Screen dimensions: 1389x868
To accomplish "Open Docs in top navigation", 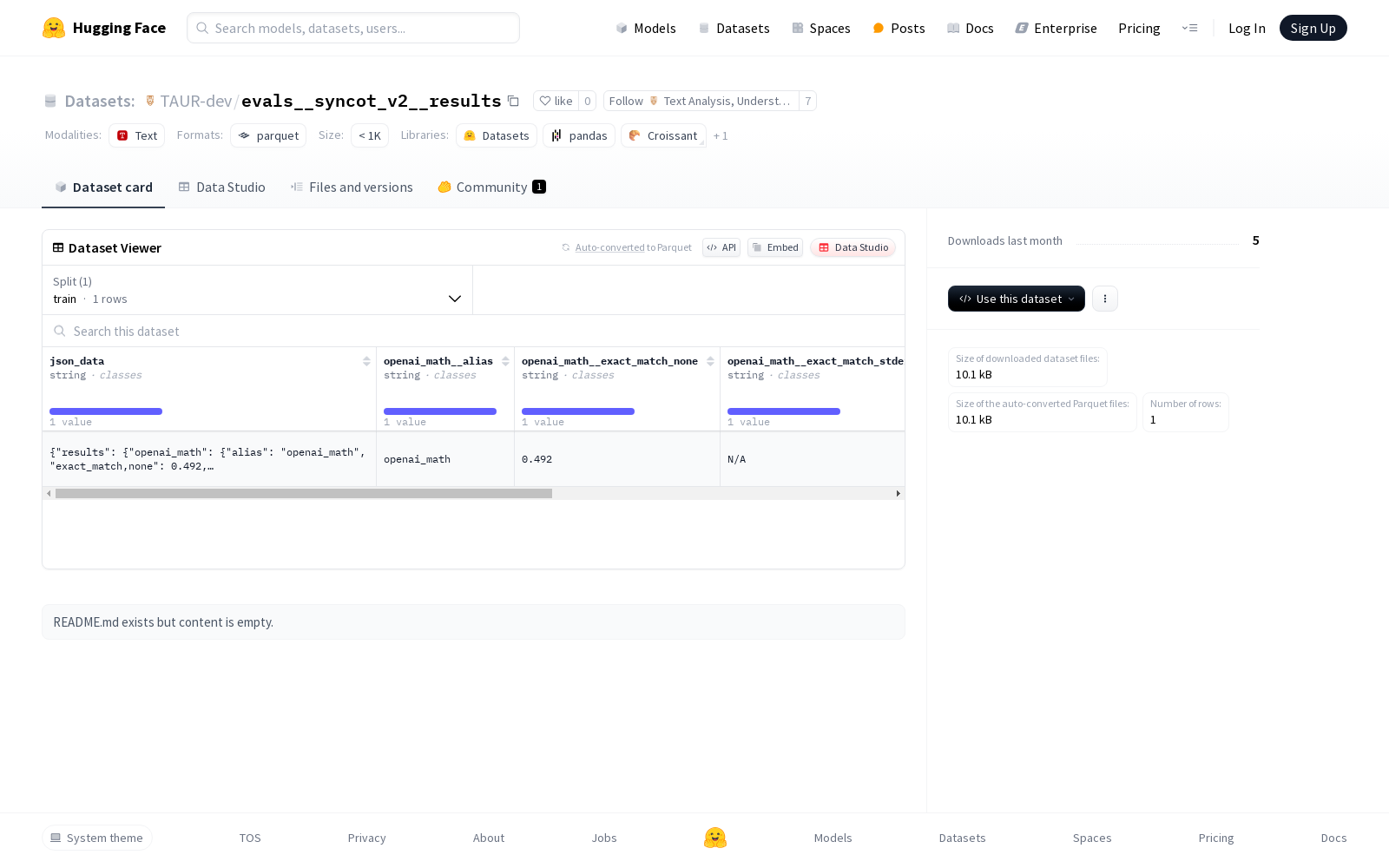I will coord(971,28).
